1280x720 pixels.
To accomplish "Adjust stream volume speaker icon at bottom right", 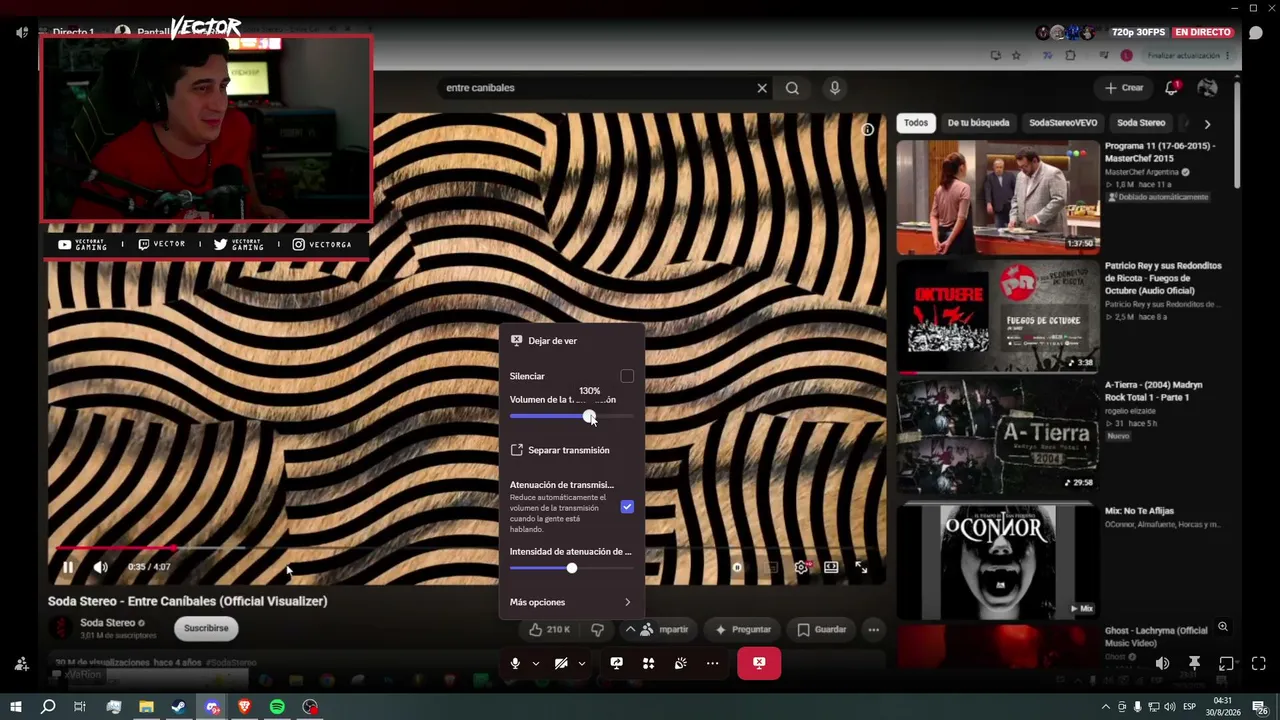I will tap(1162, 663).
